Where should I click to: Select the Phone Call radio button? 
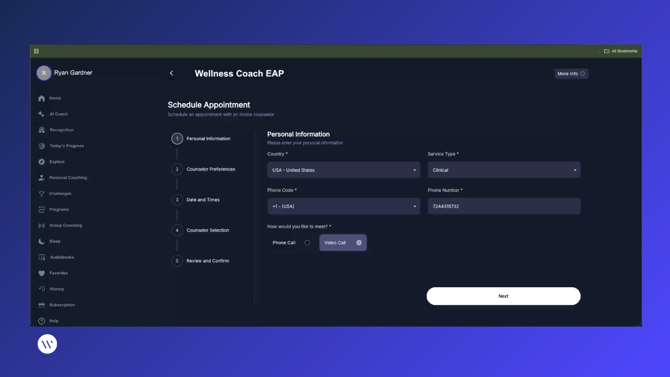point(307,242)
